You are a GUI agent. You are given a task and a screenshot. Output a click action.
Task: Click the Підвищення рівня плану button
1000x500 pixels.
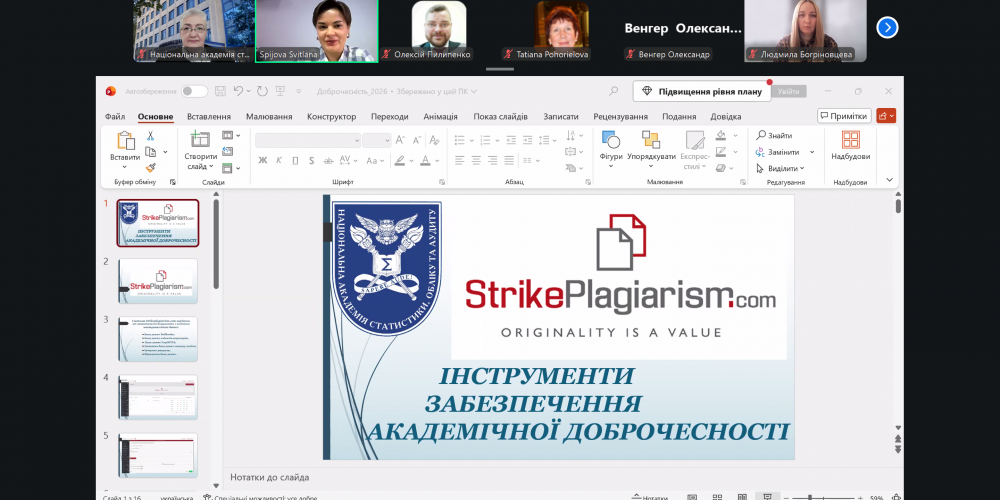(702, 91)
